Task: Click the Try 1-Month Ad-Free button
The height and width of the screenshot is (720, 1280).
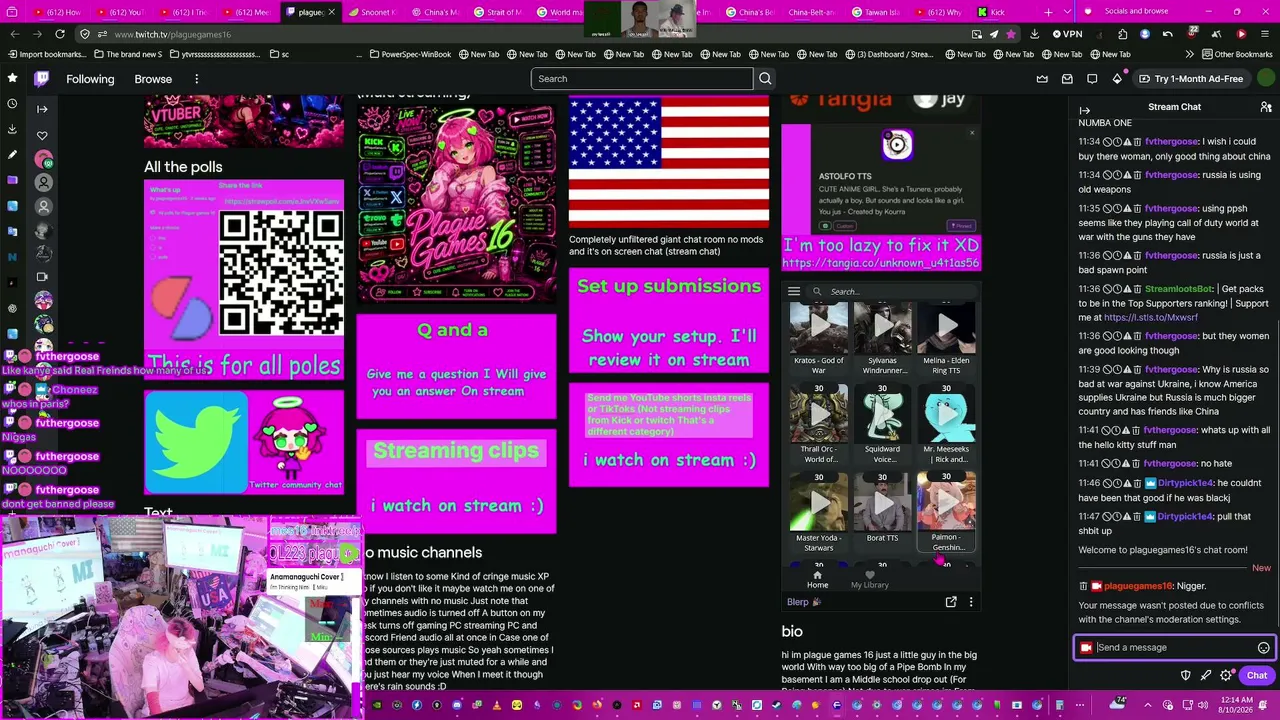Action: pos(1190,79)
